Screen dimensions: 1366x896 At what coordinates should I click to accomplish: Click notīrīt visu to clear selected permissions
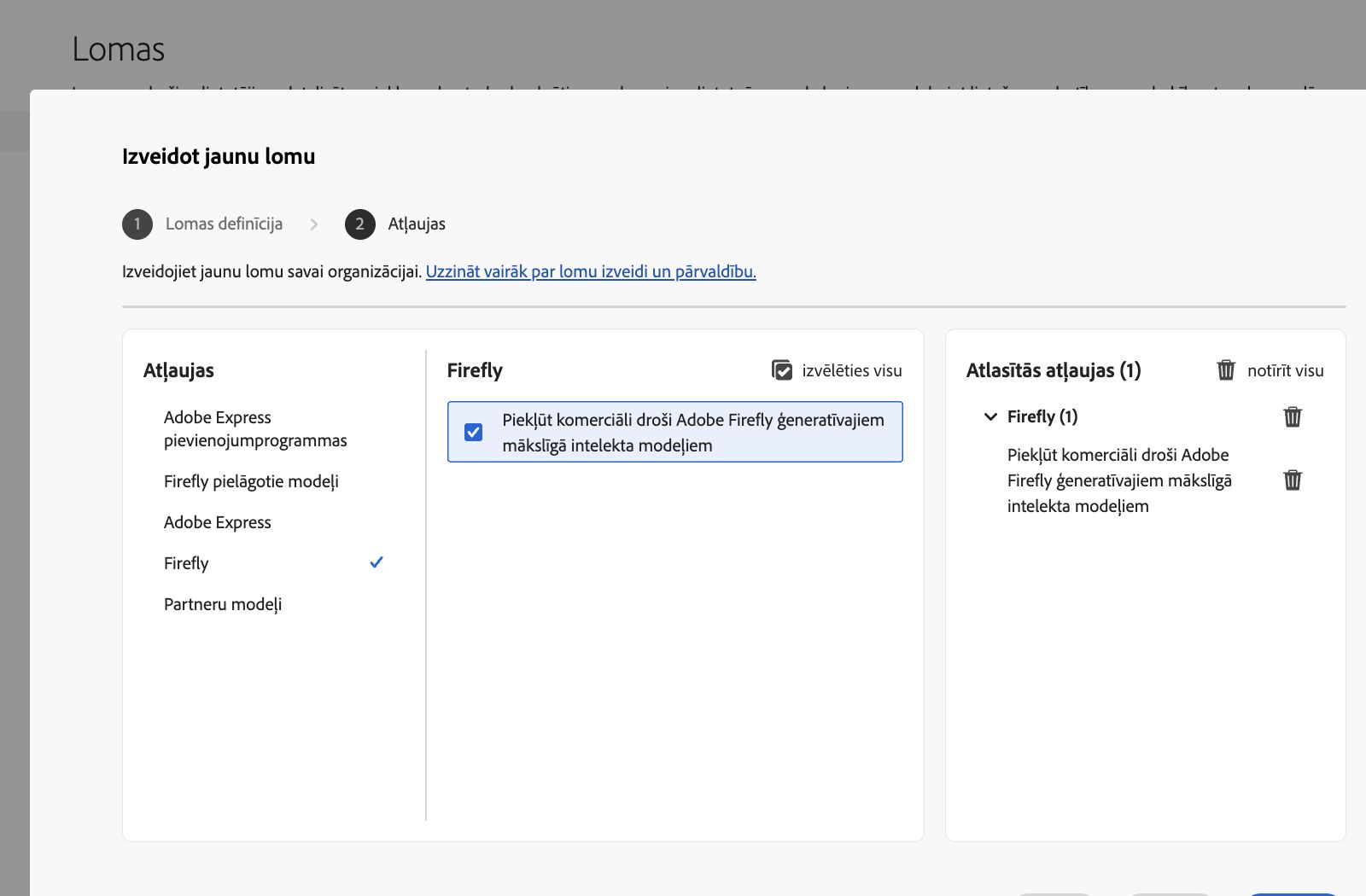tap(1285, 370)
